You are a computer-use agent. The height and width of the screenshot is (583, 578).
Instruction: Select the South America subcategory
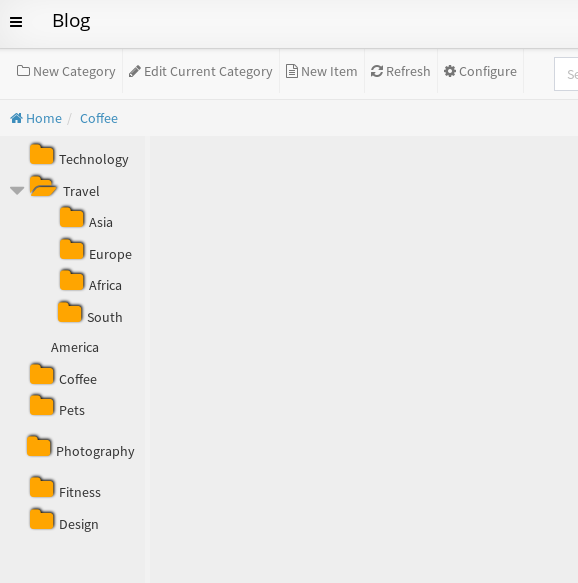tap(87, 332)
